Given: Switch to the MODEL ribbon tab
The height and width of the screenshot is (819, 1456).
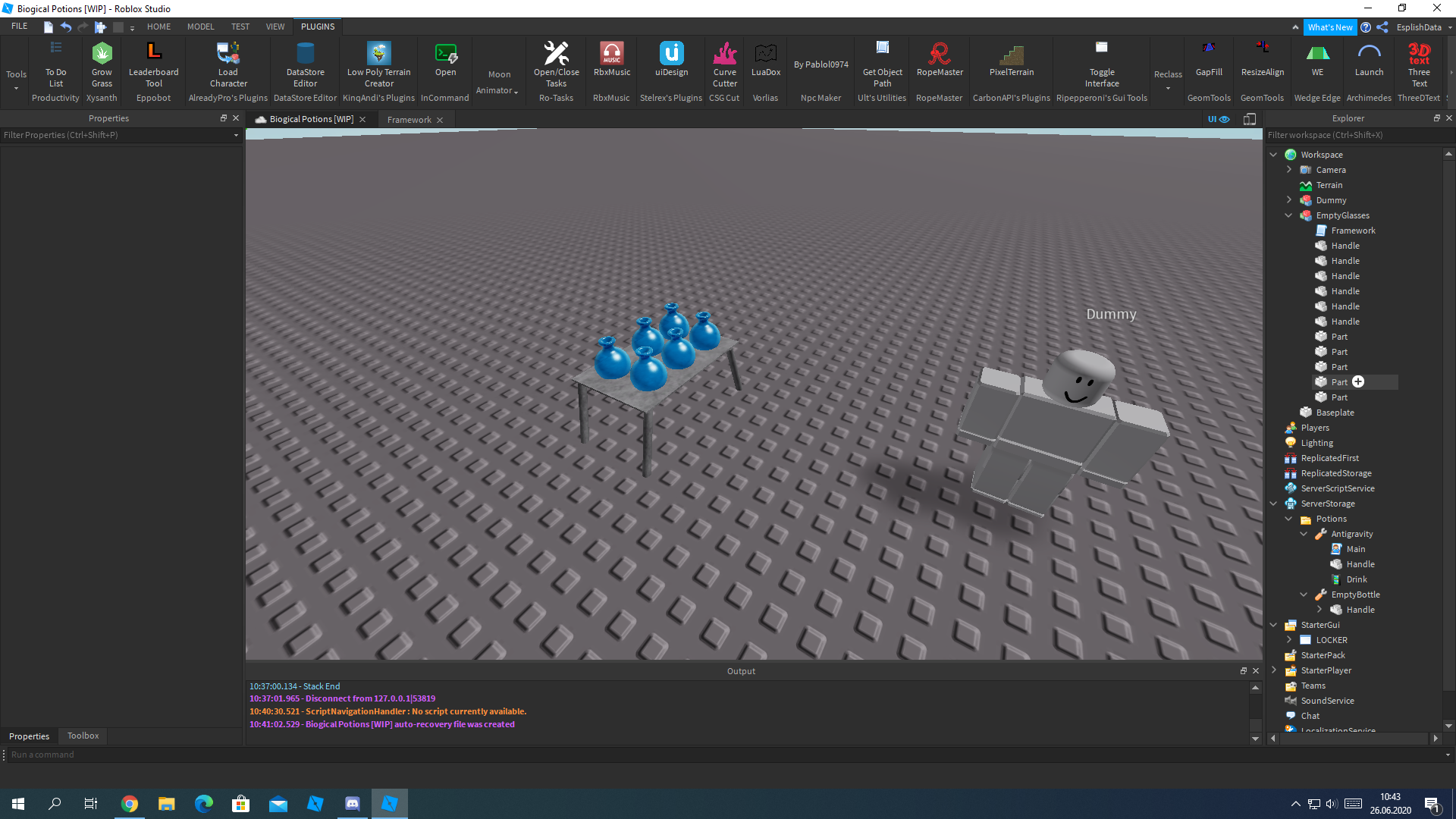Looking at the screenshot, I should tap(200, 26).
